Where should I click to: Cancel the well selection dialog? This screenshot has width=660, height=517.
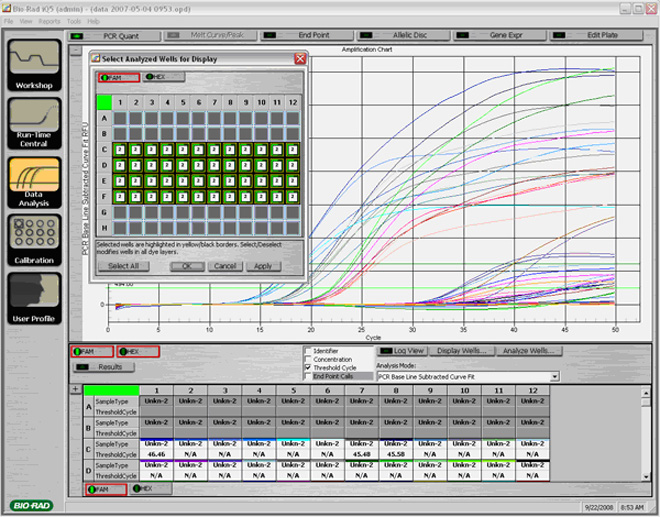click(225, 266)
